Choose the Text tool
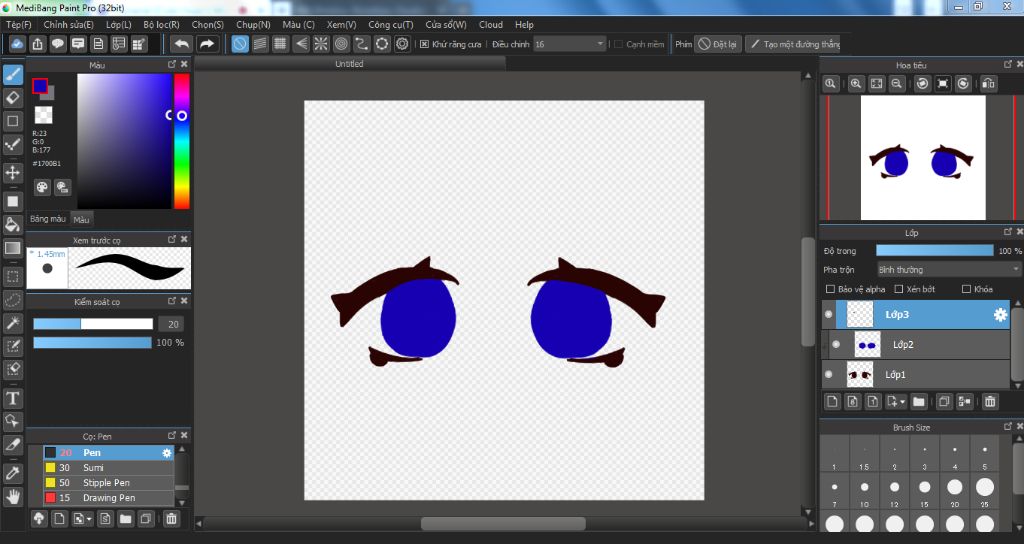Viewport: 1024px width, 544px height. pos(13,398)
